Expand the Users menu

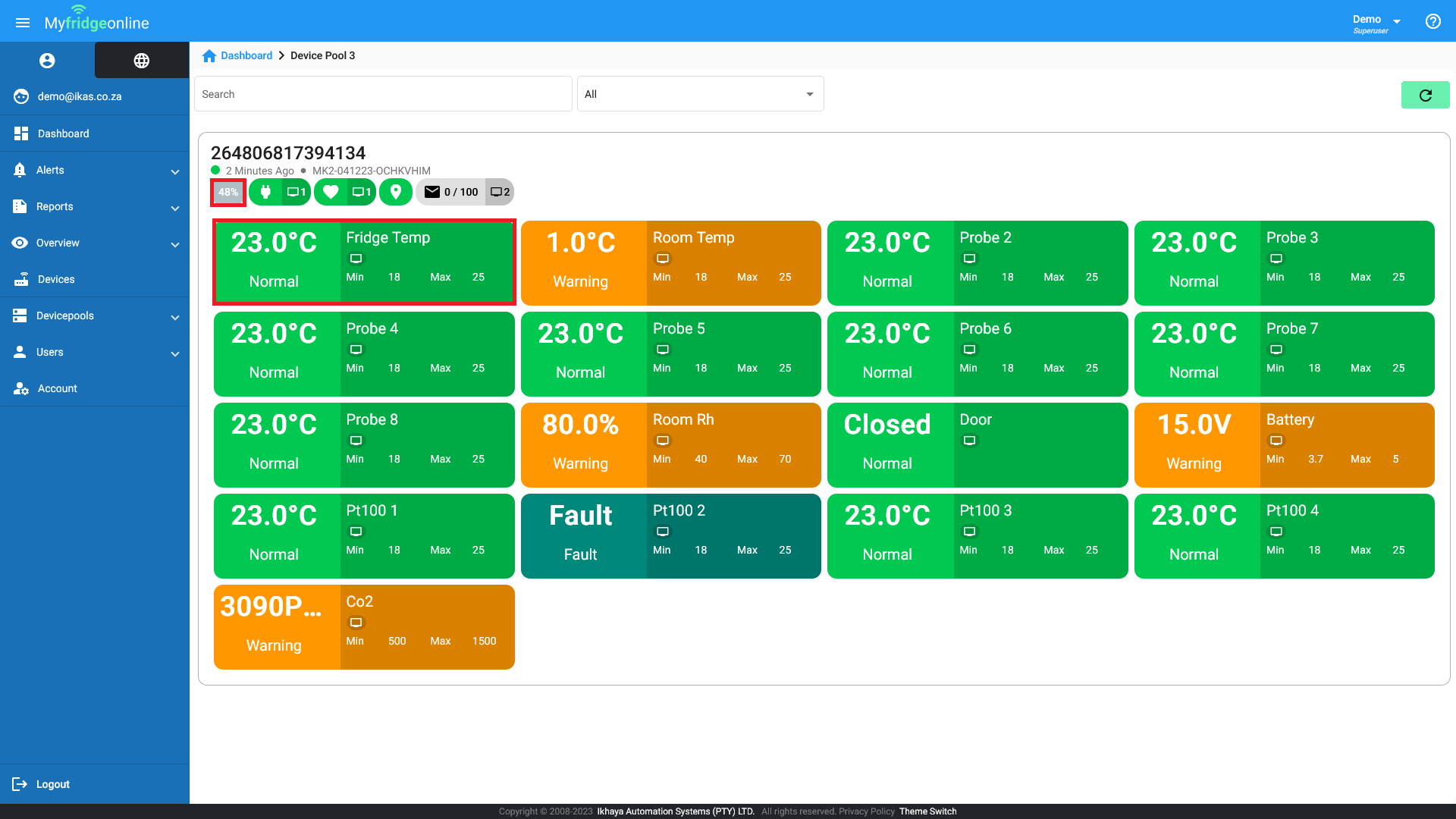pos(95,352)
